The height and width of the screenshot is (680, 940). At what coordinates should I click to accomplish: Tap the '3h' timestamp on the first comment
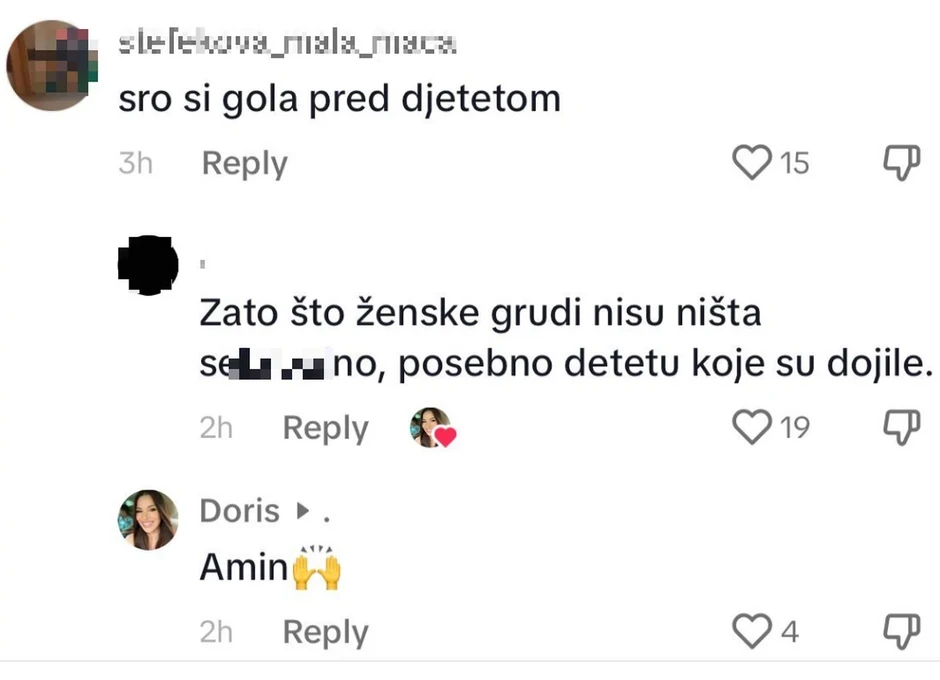tap(136, 163)
